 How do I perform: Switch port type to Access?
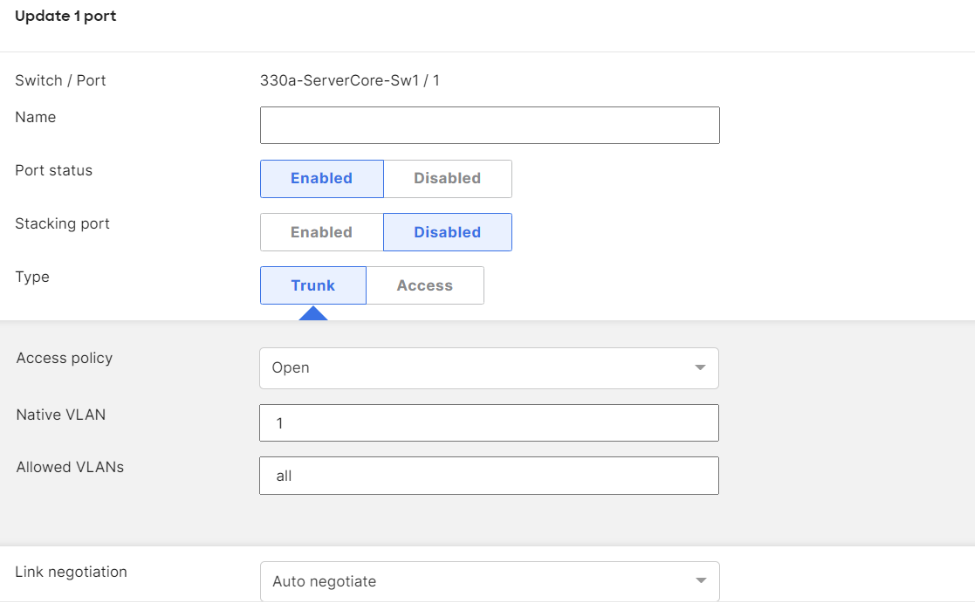pyautogui.click(x=425, y=285)
